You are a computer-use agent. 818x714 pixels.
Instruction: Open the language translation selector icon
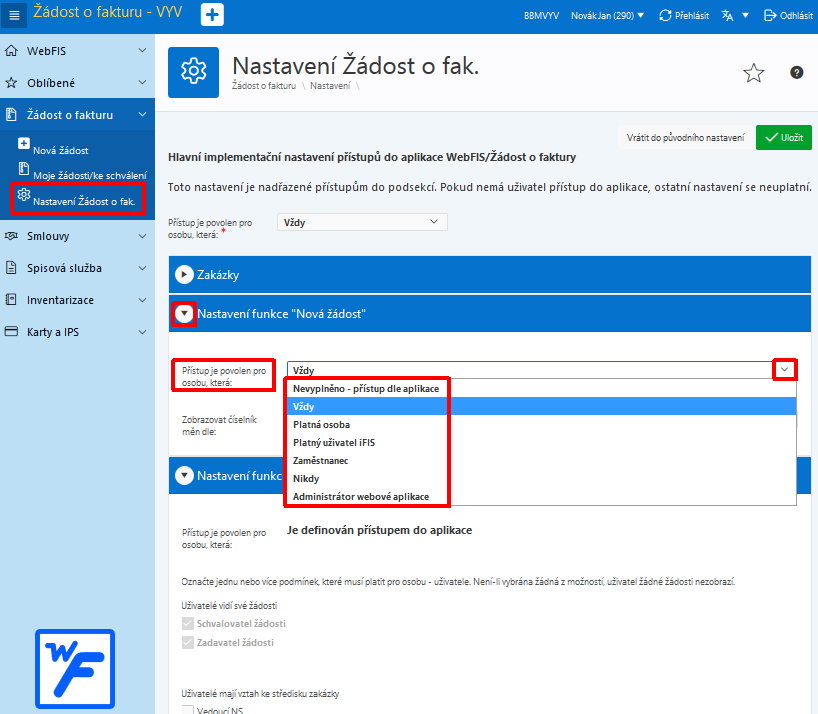click(728, 16)
